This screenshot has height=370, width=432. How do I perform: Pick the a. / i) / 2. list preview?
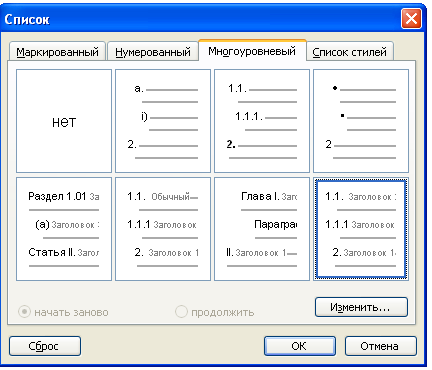(x=163, y=121)
